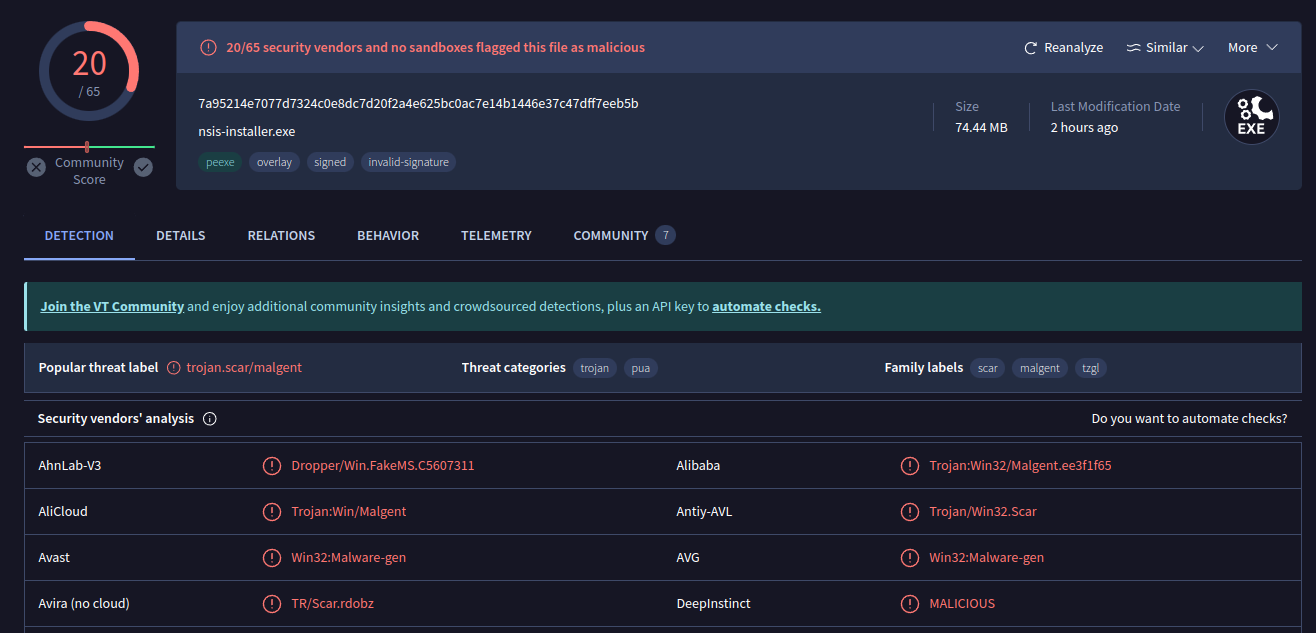The height and width of the screenshot is (633, 1316).
Task: Switch to the DETAILS tab
Action: click(180, 236)
